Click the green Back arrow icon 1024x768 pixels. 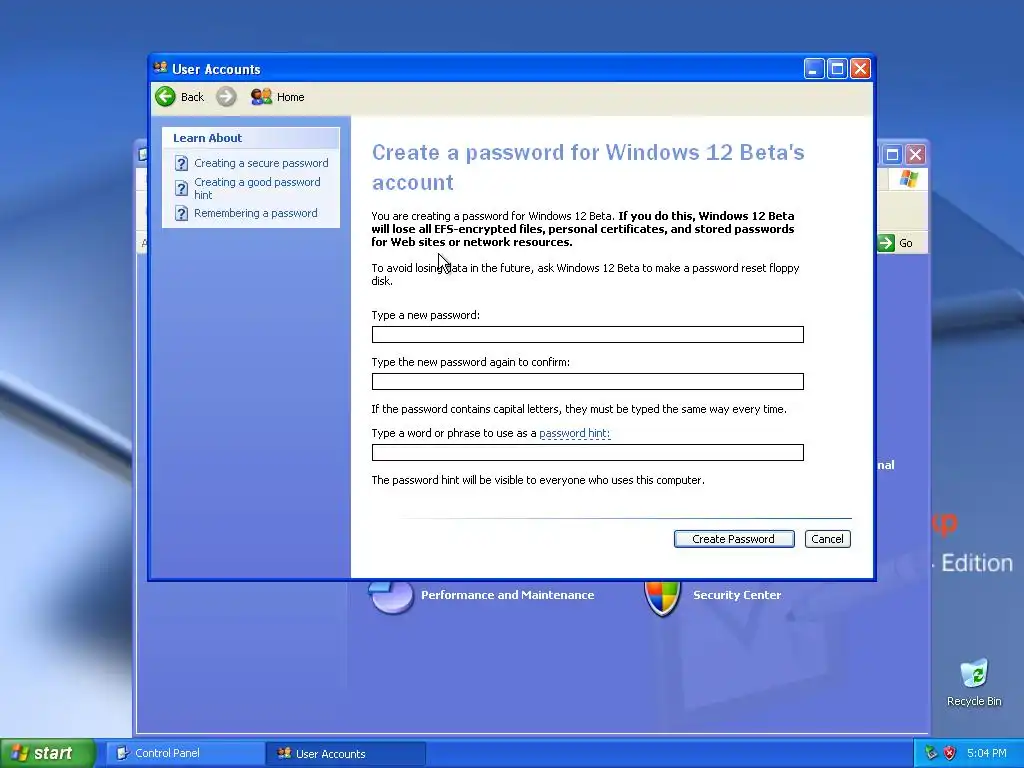(165, 97)
